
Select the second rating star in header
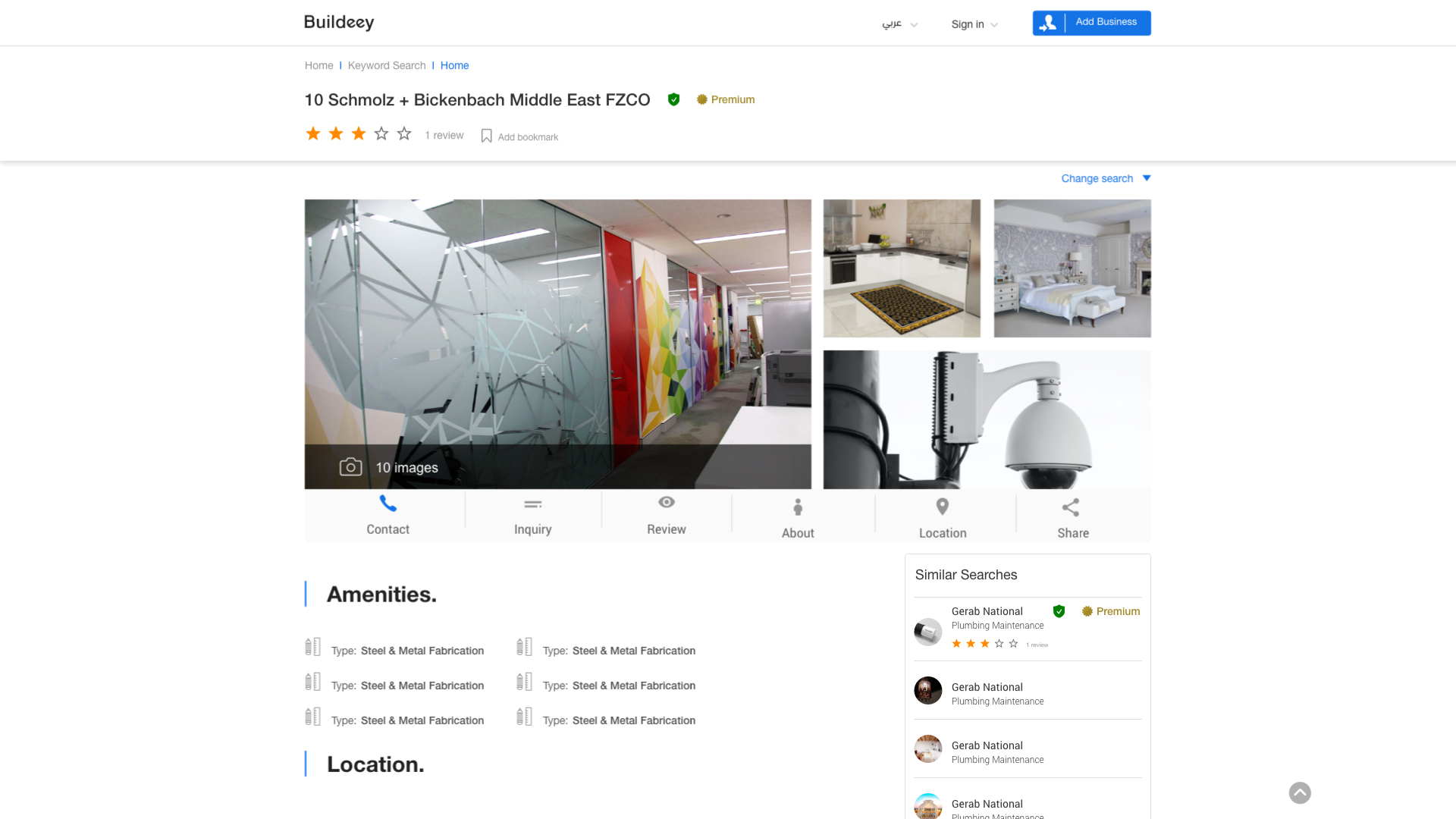point(336,134)
